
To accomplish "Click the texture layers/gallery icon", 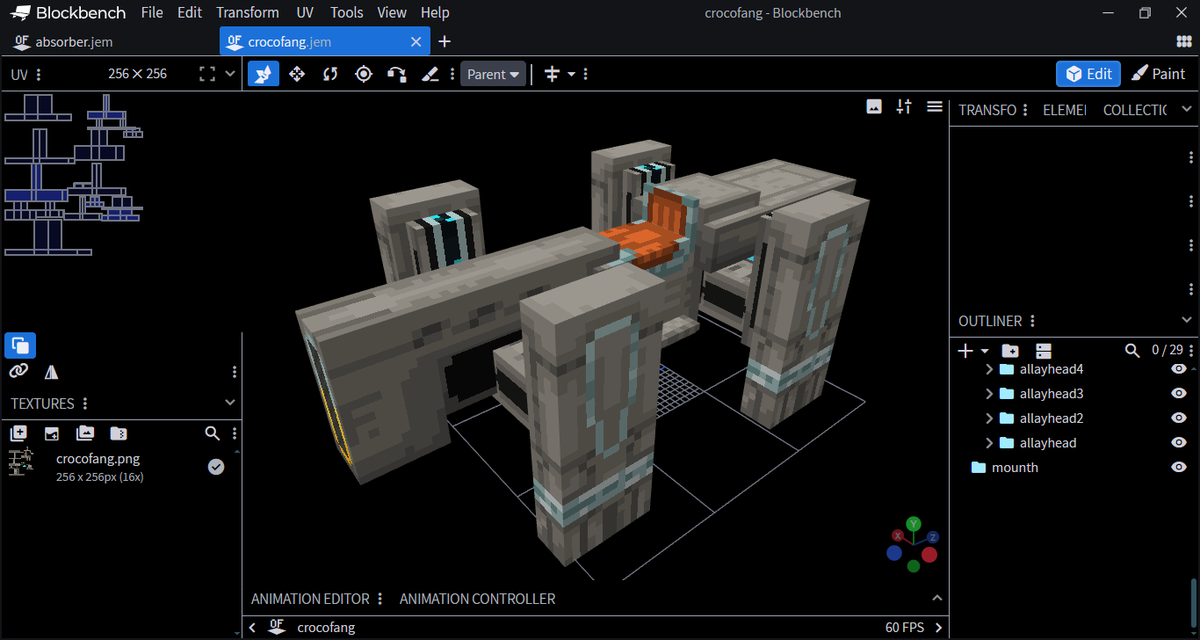I will click(x=85, y=433).
